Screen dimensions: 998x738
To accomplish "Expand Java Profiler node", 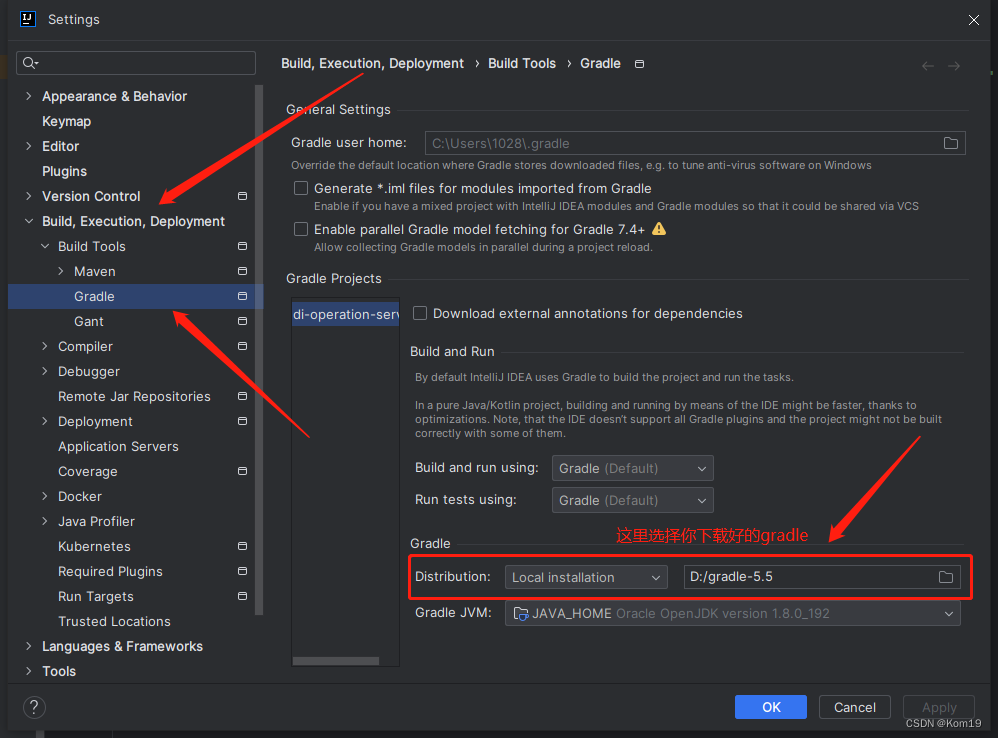I will (x=45, y=521).
